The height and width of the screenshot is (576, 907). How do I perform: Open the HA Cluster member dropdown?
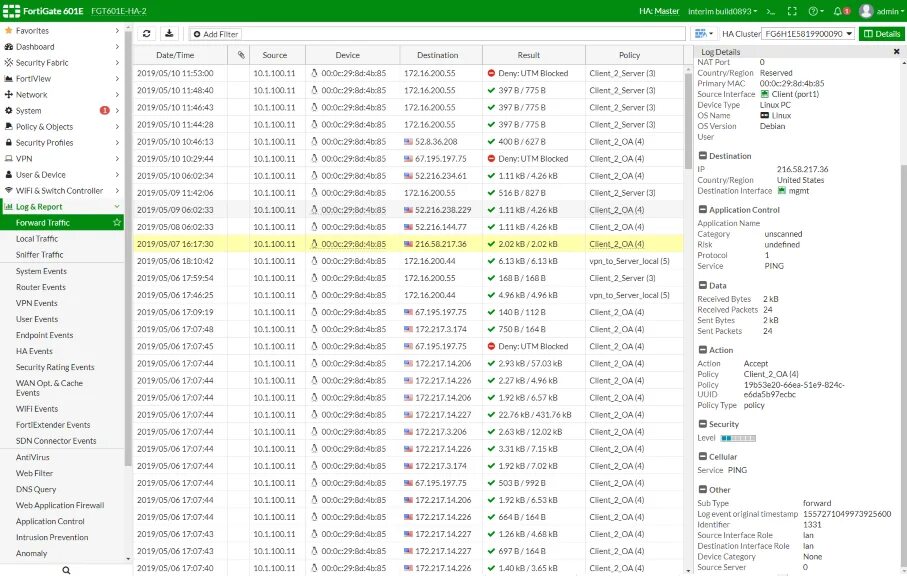tap(808, 34)
